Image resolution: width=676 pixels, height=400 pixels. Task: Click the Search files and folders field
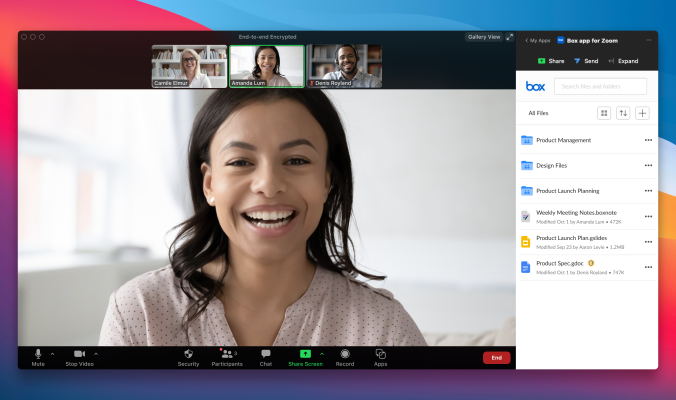[x=600, y=87]
